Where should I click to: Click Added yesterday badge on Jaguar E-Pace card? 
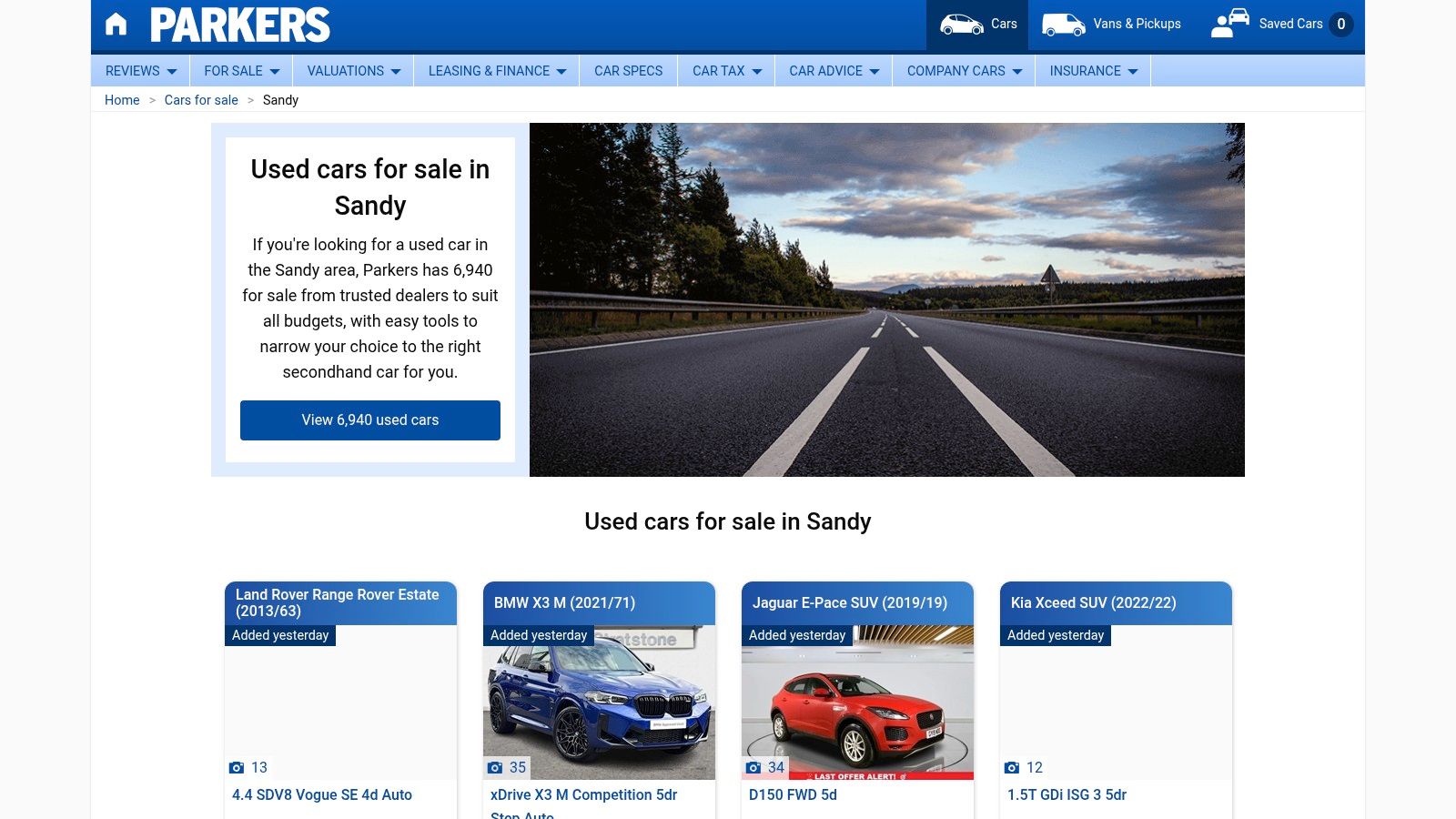797,635
